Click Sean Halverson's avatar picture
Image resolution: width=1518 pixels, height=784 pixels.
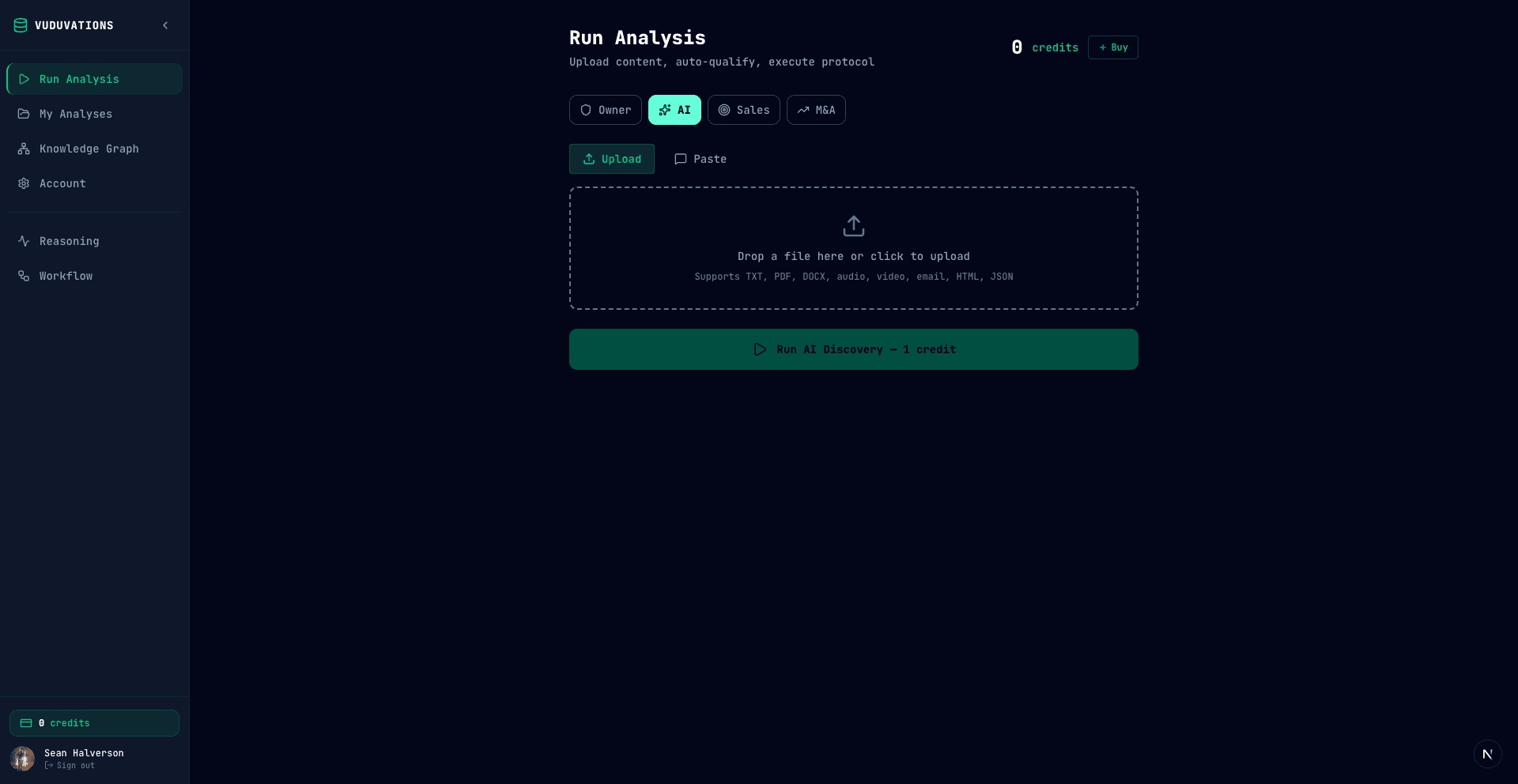pos(22,759)
